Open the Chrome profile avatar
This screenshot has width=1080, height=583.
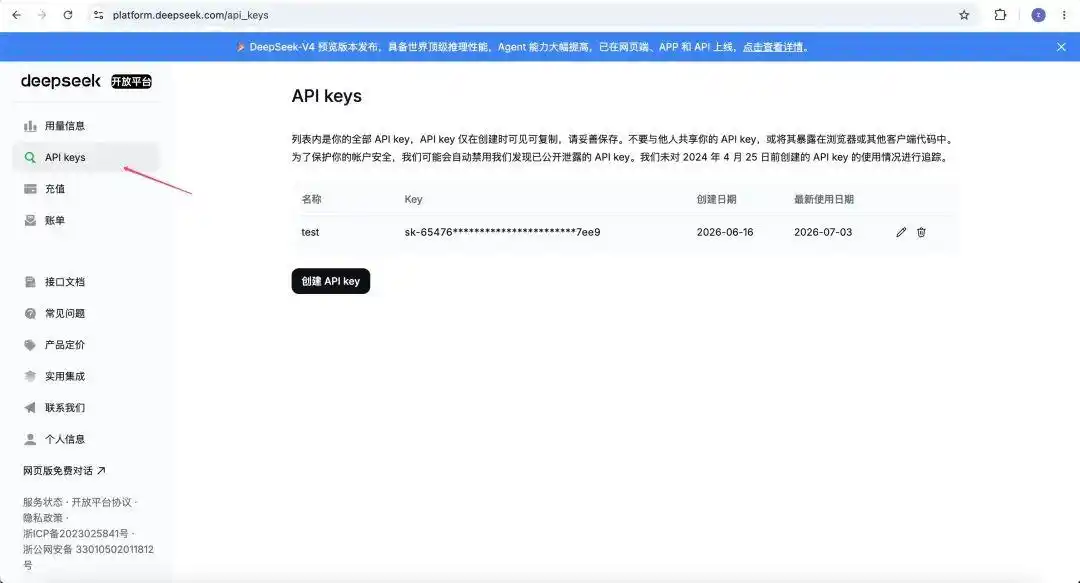click(x=1038, y=14)
